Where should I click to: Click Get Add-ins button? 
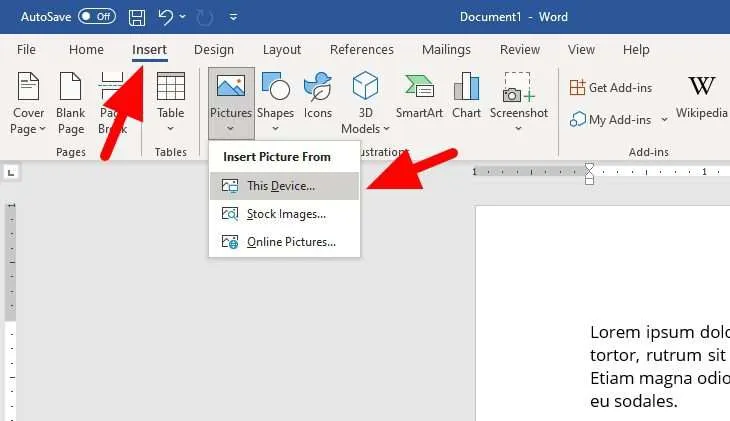(x=611, y=88)
